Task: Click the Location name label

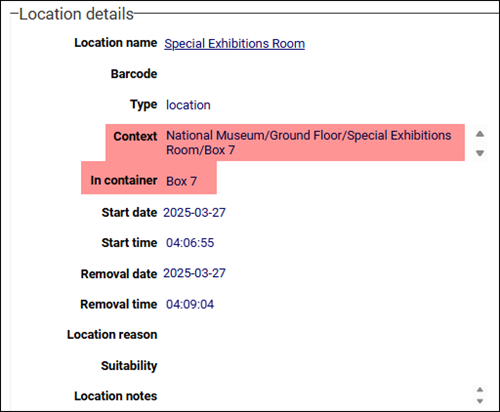Action: [x=116, y=43]
